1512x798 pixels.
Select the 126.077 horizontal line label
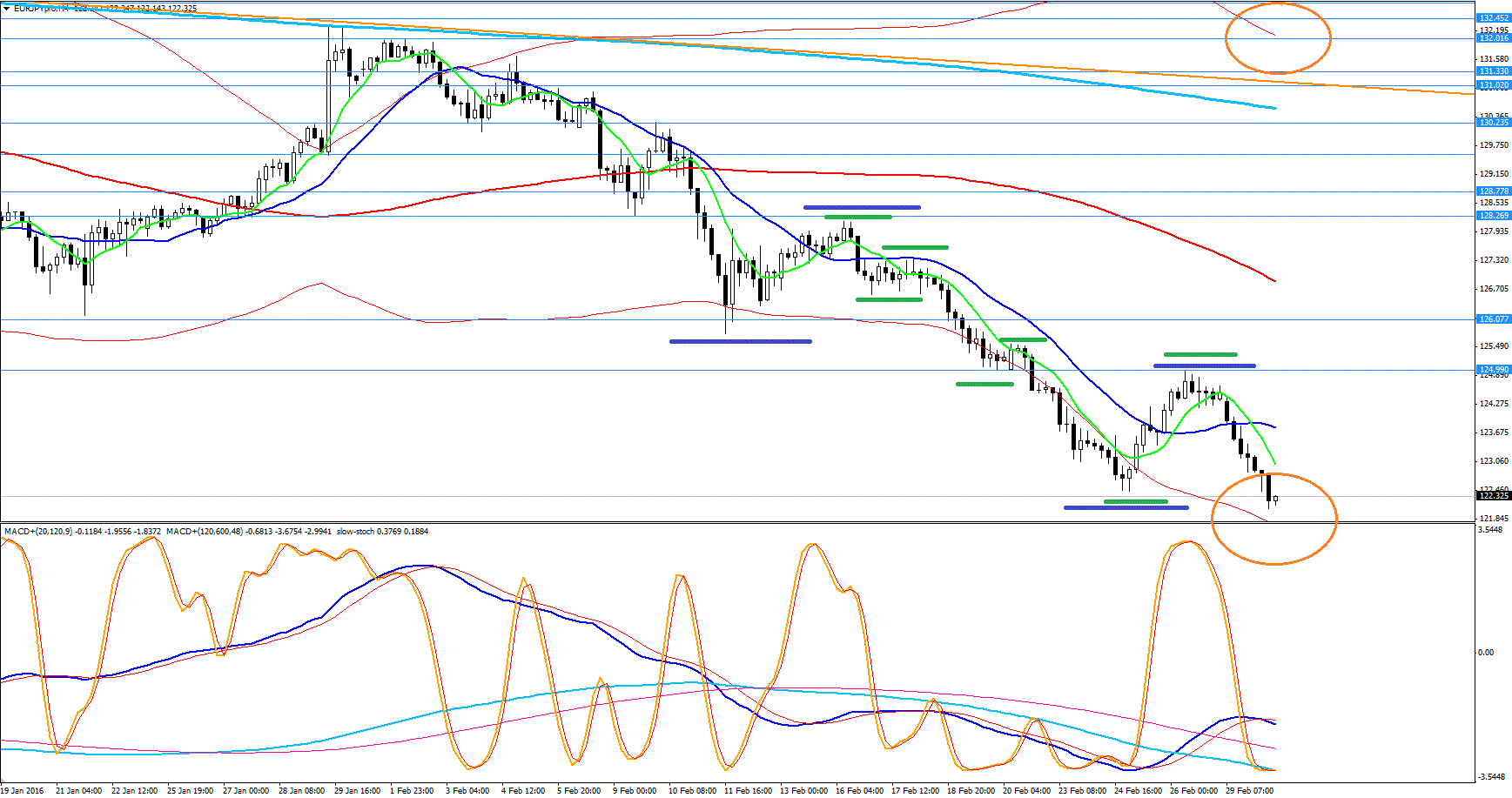click(x=1494, y=319)
